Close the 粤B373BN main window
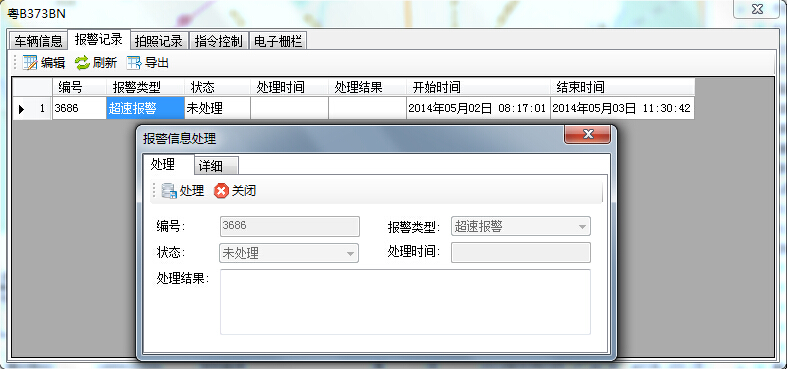The height and width of the screenshot is (369, 787). tap(758, 9)
